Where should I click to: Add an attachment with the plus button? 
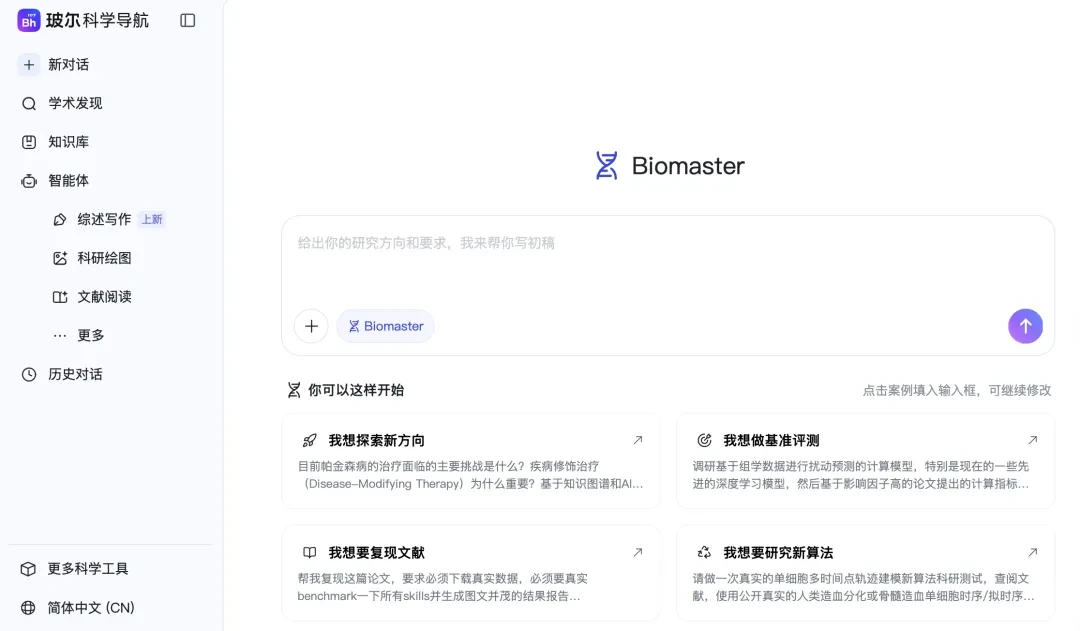[x=311, y=326]
